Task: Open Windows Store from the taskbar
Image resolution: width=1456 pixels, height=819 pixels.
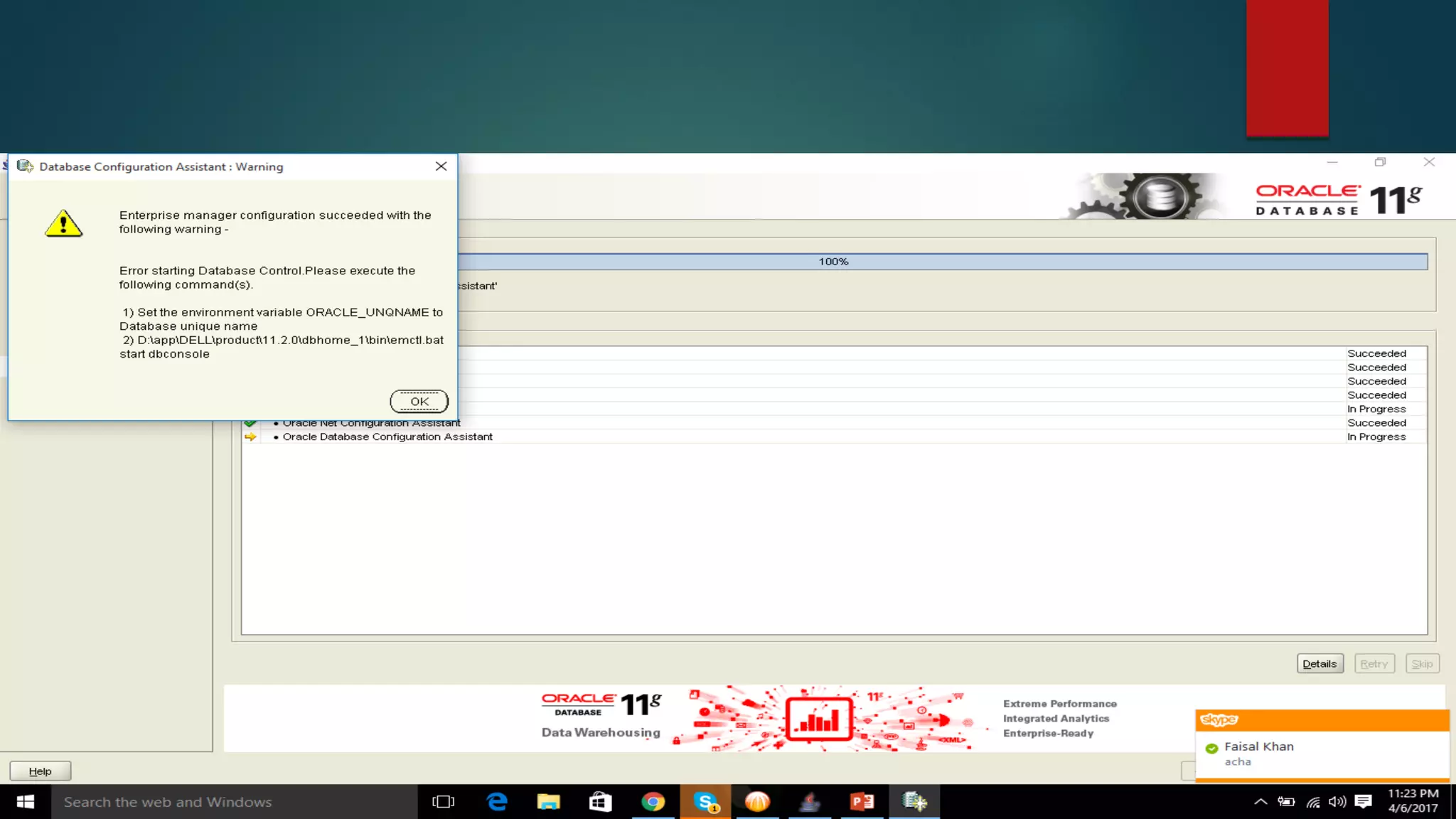Action: coord(600,802)
